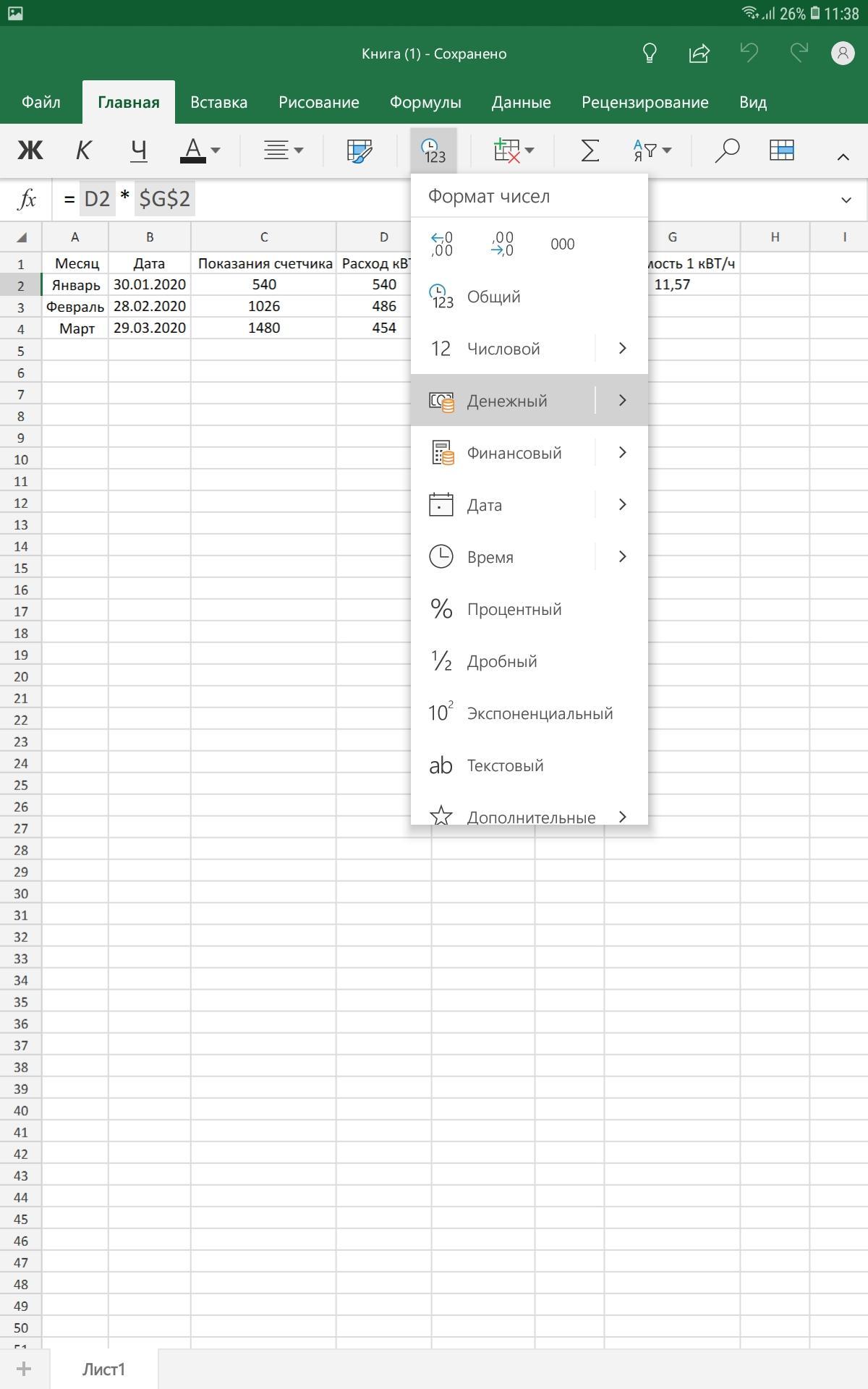Toggle italic formatting (К)
Viewport: 868px width, 1389px height.
[83, 150]
